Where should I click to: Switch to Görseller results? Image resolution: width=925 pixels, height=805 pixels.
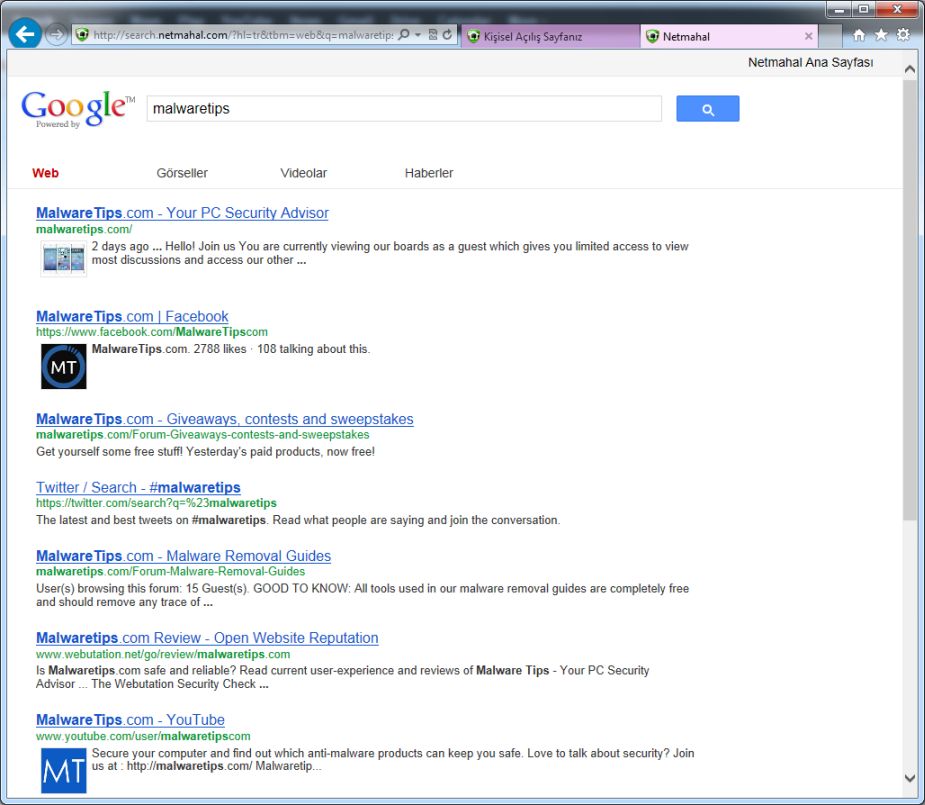pyautogui.click(x=182, y=173)
